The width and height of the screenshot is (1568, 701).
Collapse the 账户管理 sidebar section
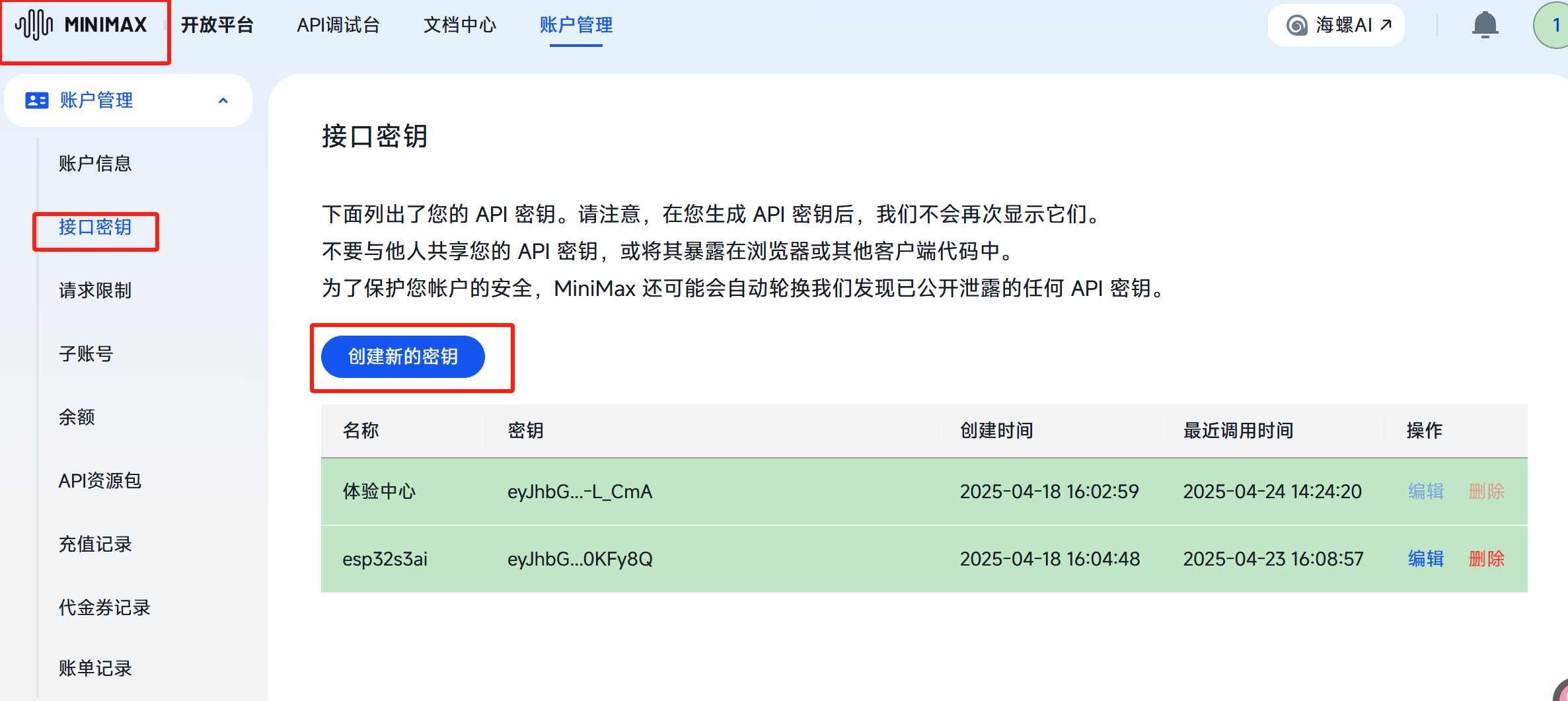(x=223, y=100)
